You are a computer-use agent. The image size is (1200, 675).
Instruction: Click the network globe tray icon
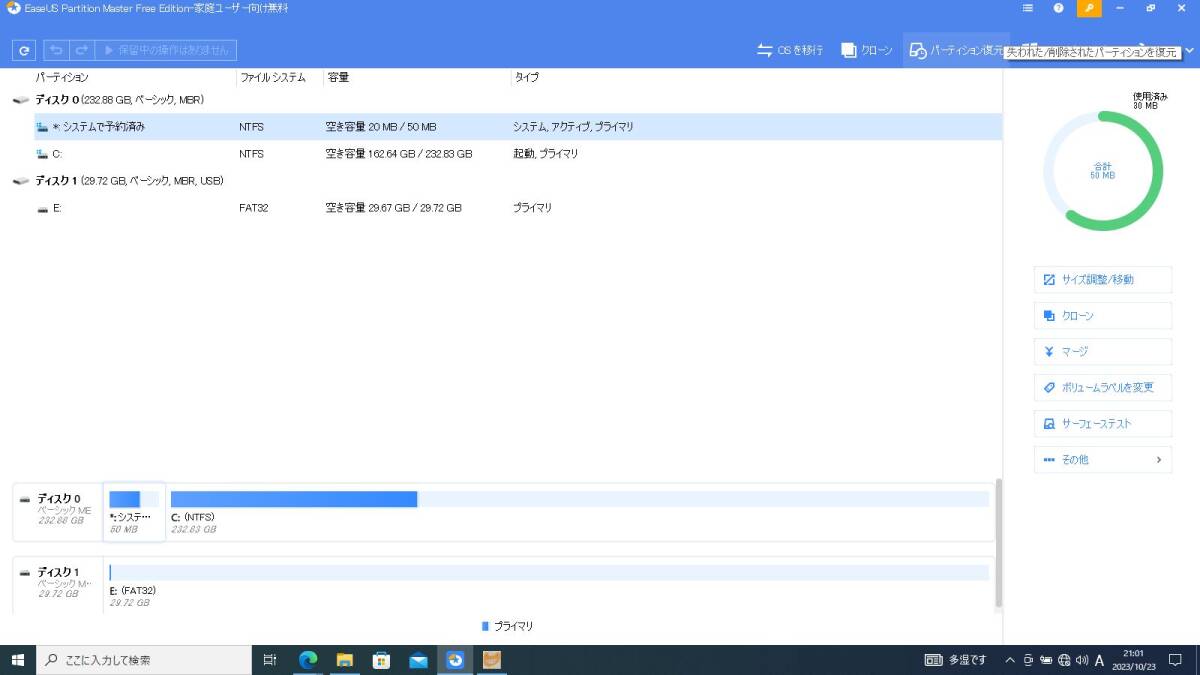pos(1064,660)
